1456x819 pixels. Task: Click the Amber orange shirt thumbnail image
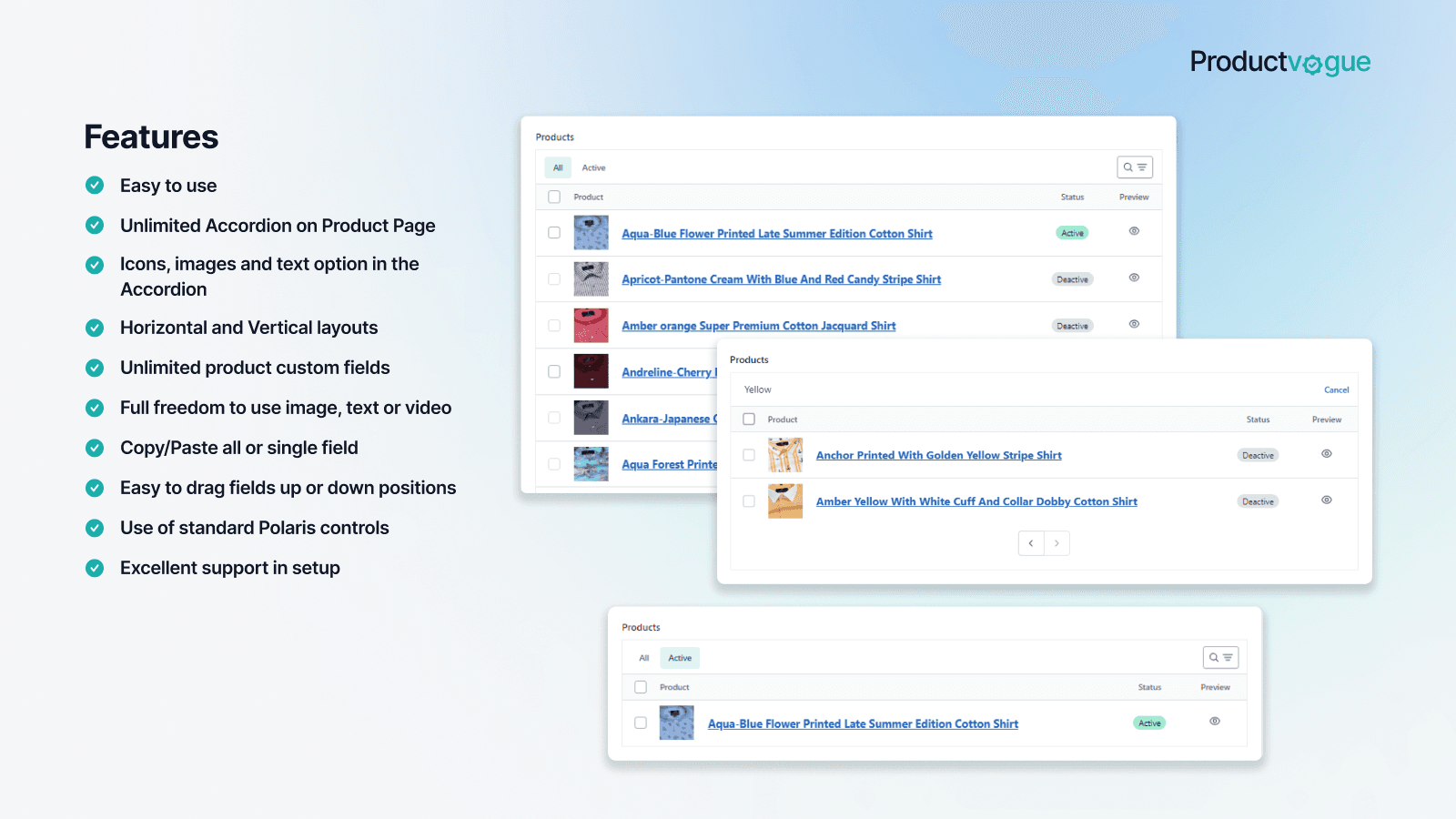coord(591,325)
